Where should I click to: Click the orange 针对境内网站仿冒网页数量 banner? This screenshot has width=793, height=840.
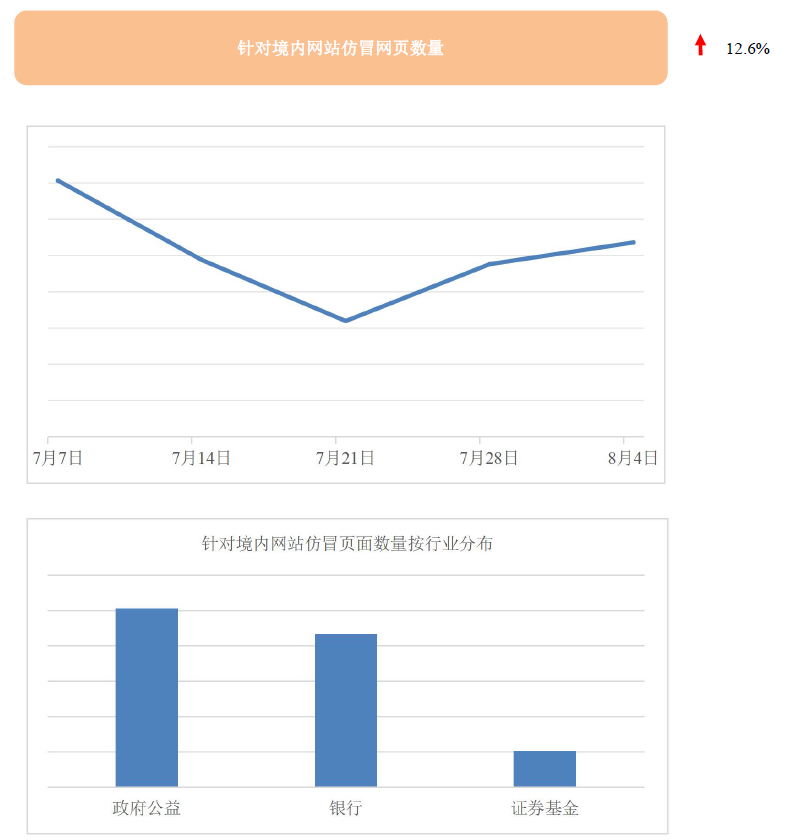(x=341, y=48)
